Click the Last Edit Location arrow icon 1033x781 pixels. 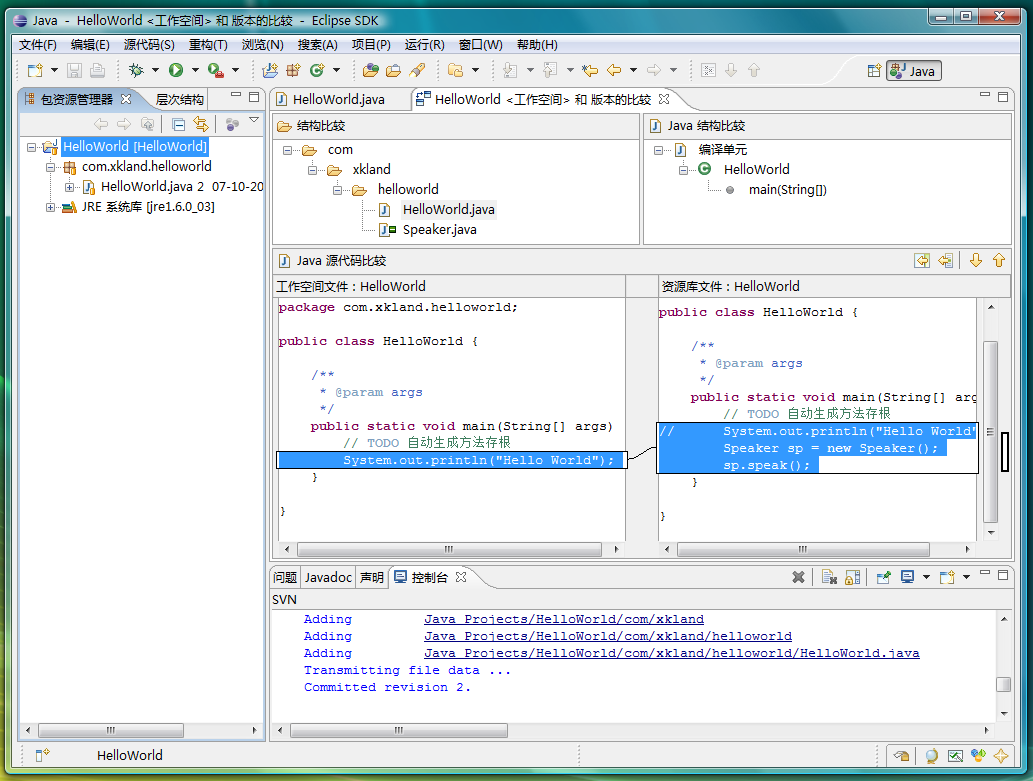tap(590, 70)
